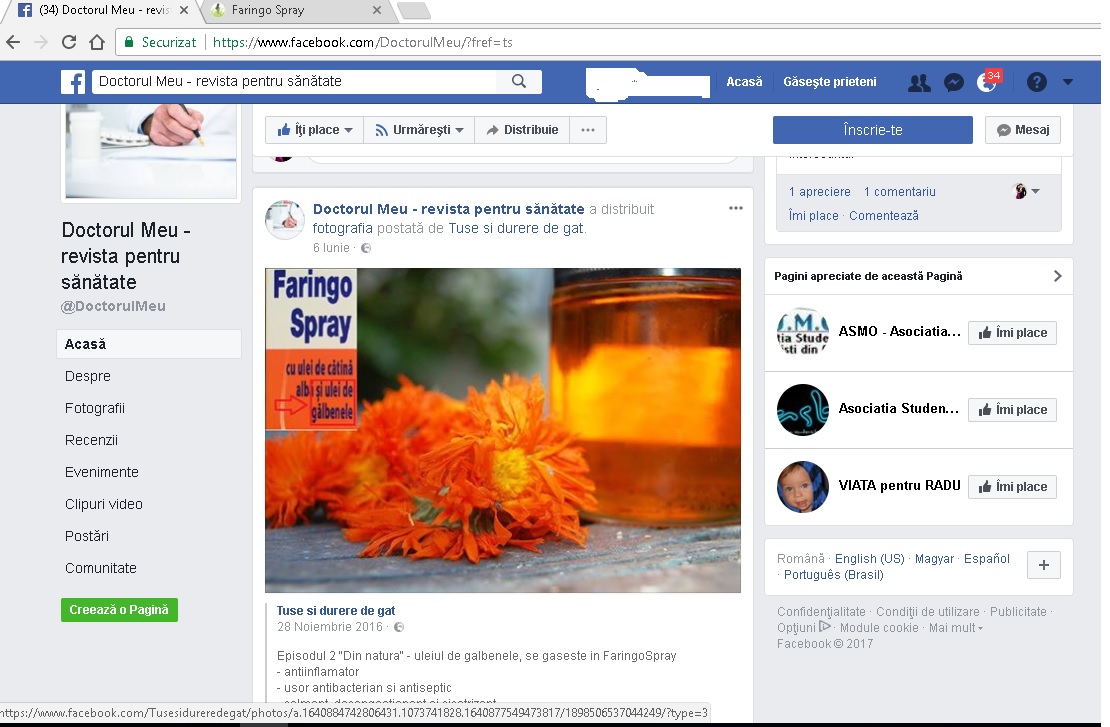Screen dimensions: 1110x727
Task: Open Urmărești dropdown
Action: (419, 130)
